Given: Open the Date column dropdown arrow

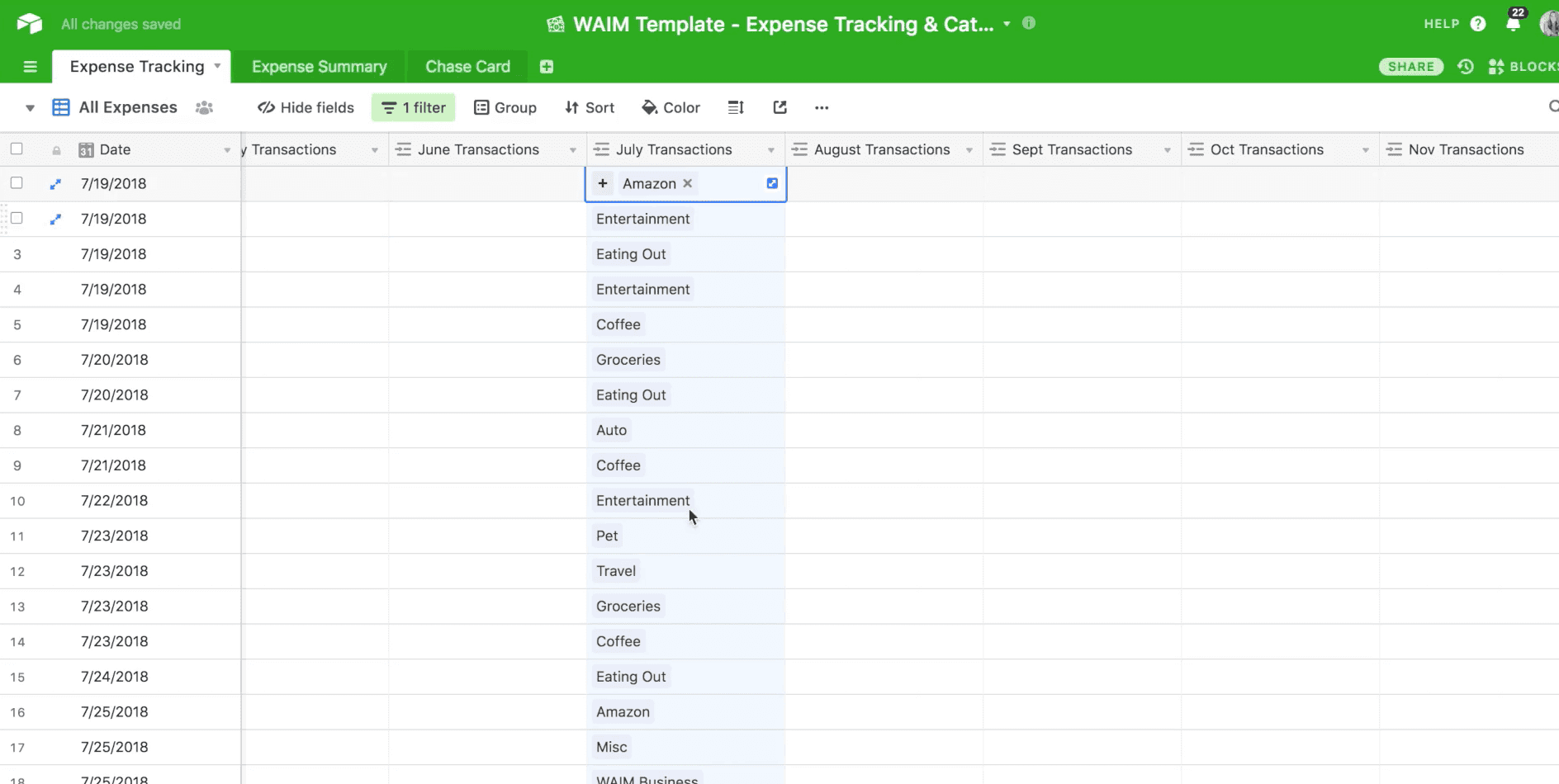Looking at the screenshot, I should [227, 150].
